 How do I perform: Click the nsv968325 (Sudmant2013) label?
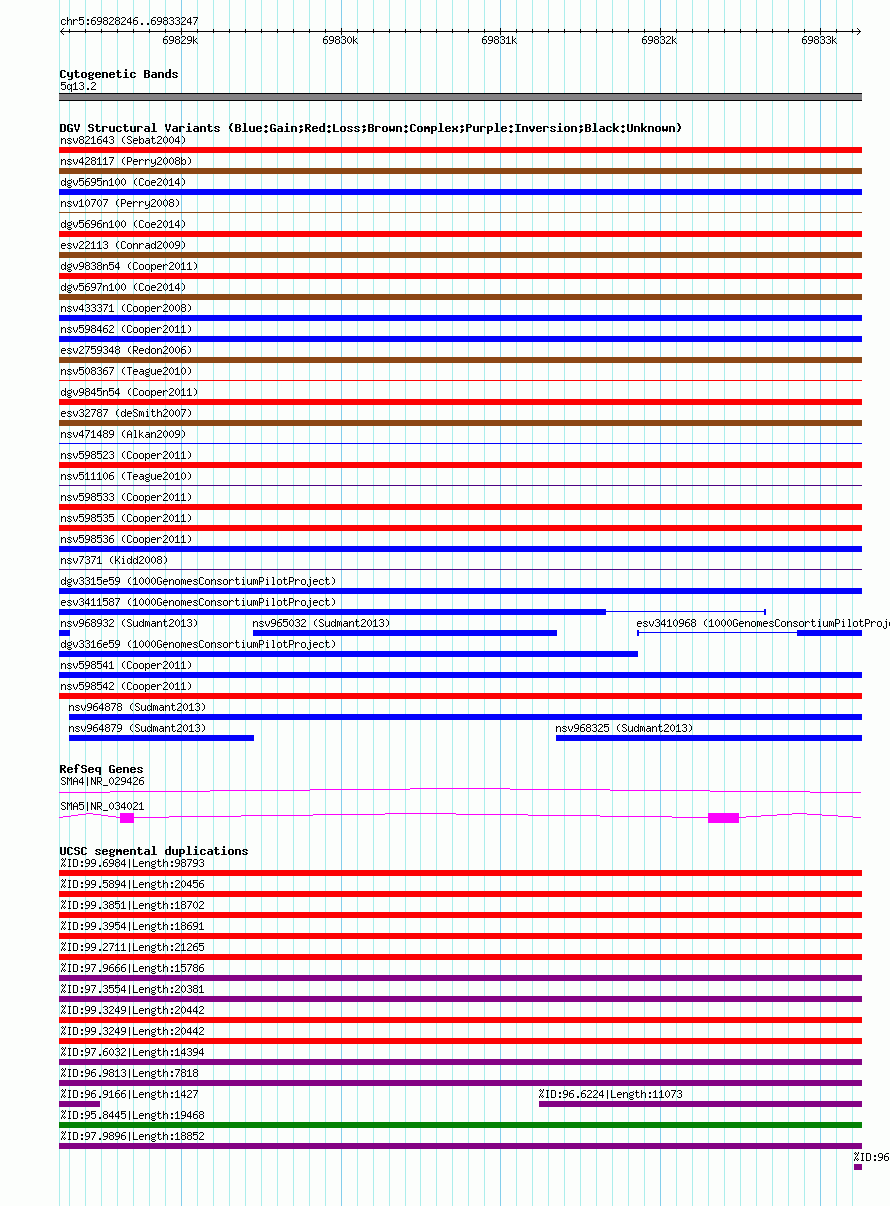(x=624, y=728)
